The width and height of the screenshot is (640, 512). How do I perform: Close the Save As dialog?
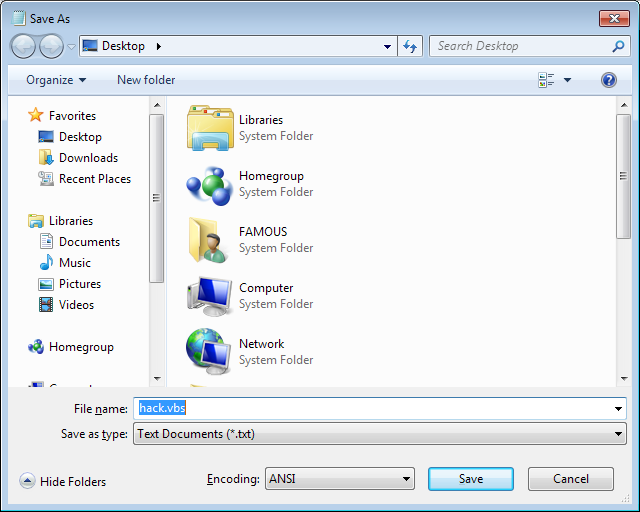pos(614,18)
